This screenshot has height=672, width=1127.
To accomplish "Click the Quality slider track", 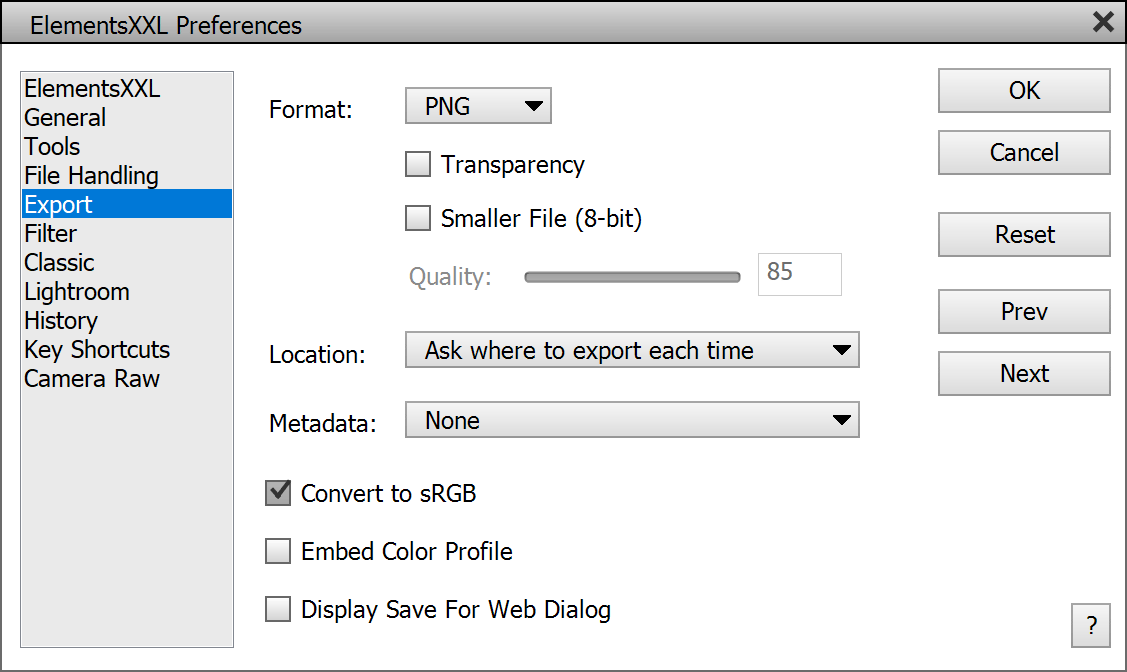I will point(632,277).
